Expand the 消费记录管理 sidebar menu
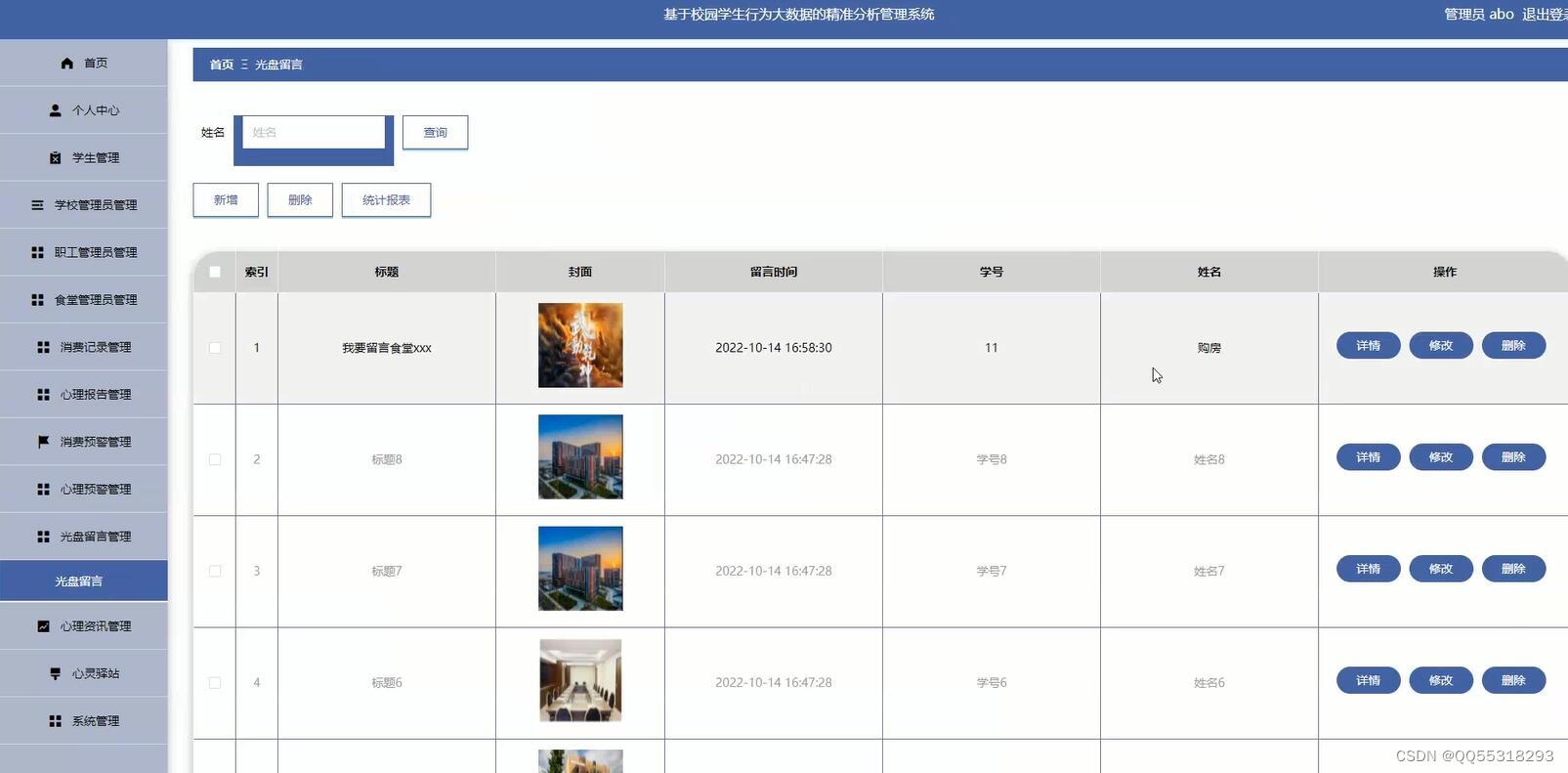Image resolution: width=1568 pixels, height=773 pixels. tap(83, 347)
